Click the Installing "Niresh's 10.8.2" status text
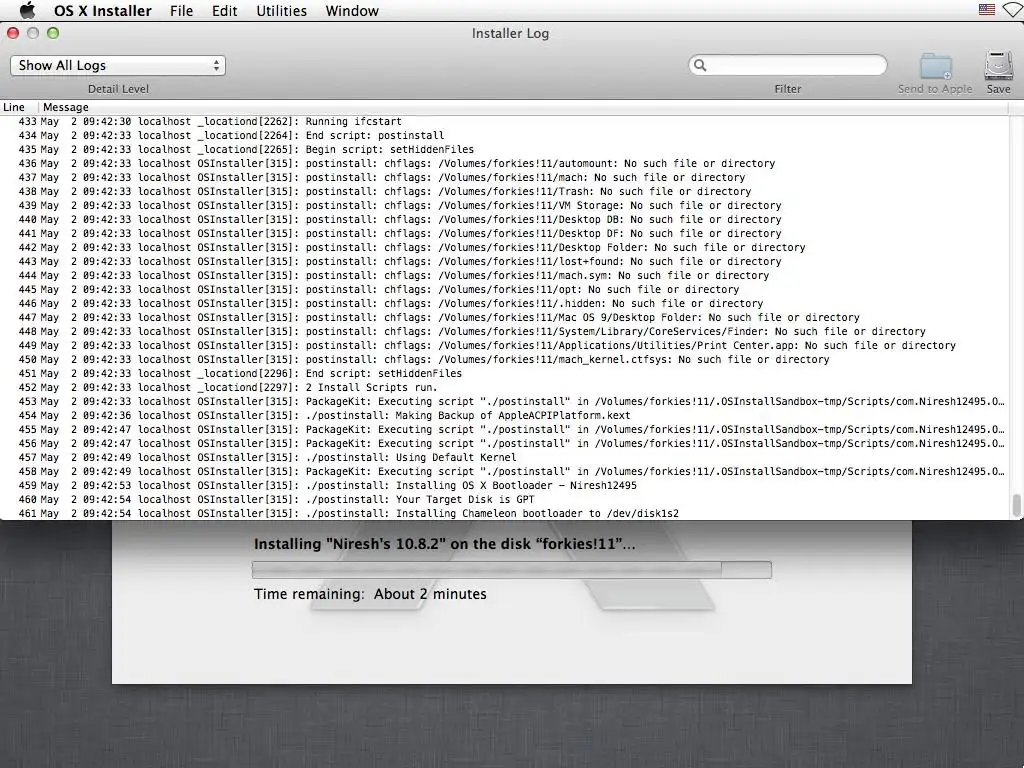Screen dimensions: 1024x768 (444, 544)
